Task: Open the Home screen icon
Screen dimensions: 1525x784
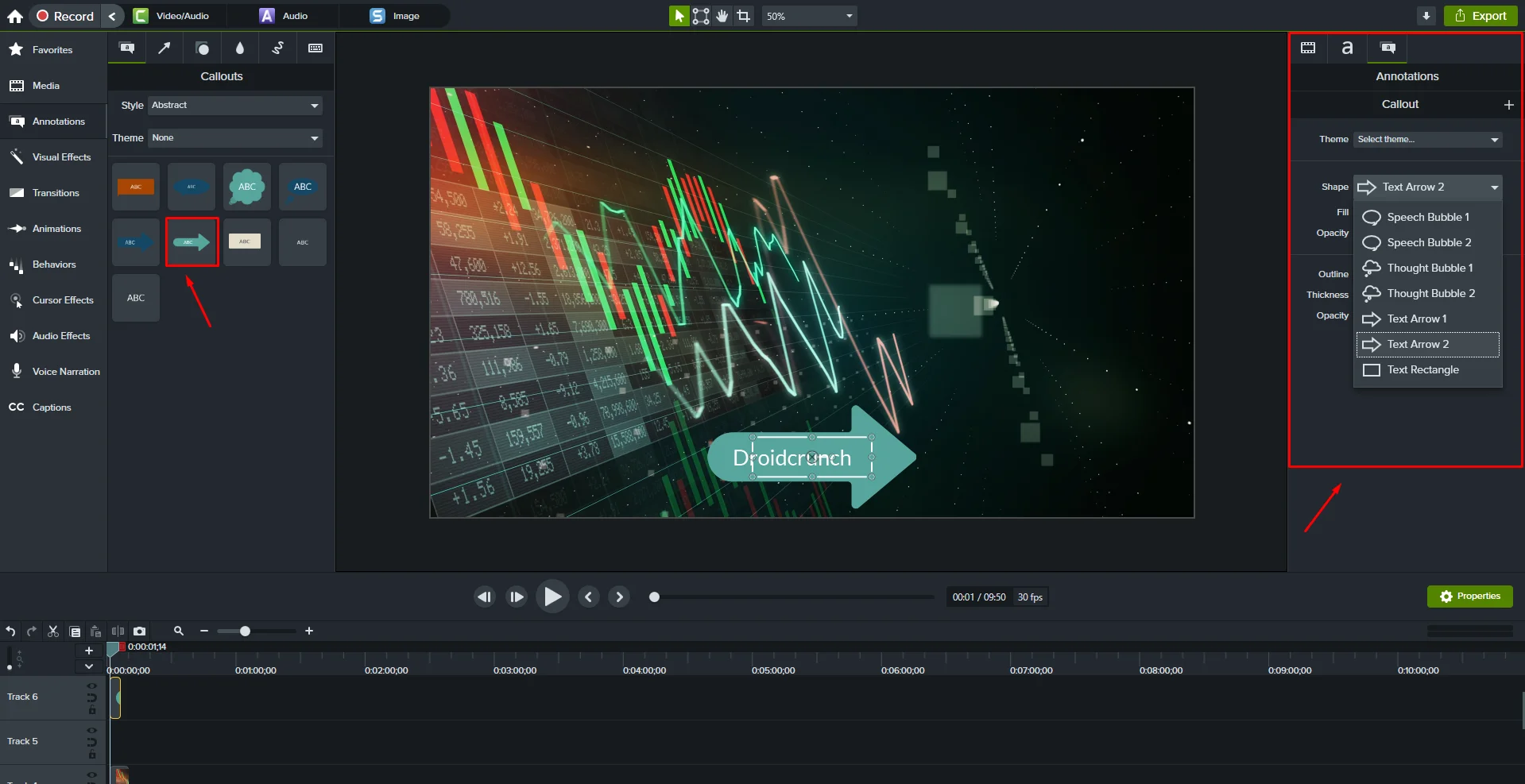Action: [14, 16]
